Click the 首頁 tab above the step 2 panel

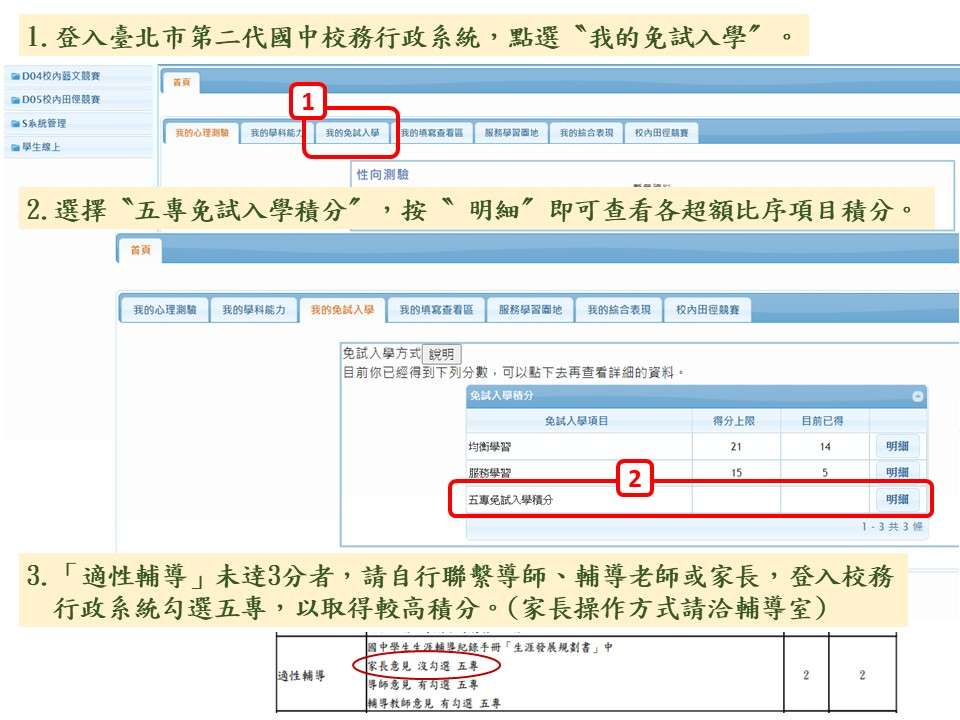pyautogui.click(x=139, y=251)
